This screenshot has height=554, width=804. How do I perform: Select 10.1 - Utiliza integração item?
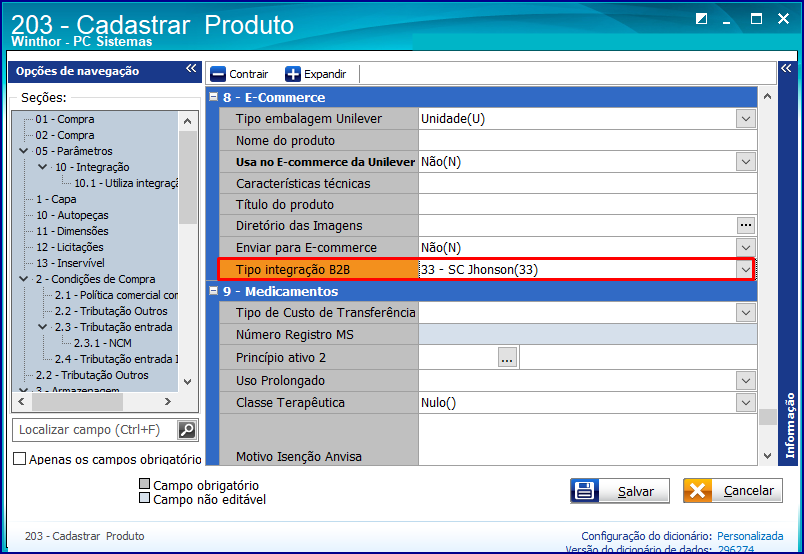(126, 183)
